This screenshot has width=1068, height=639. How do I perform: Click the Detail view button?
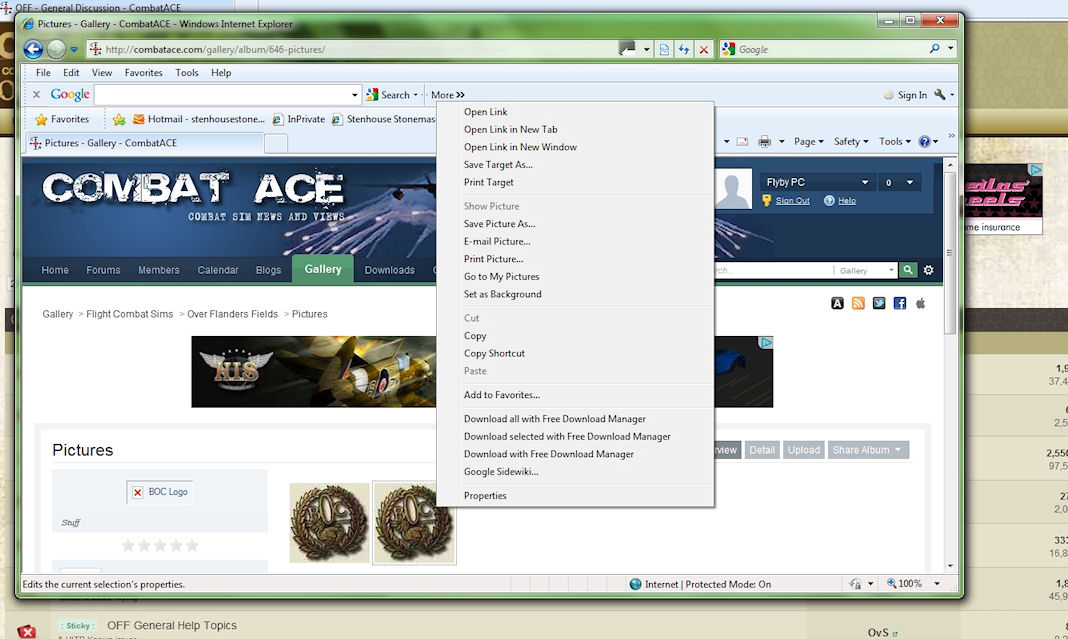(761, 450)
